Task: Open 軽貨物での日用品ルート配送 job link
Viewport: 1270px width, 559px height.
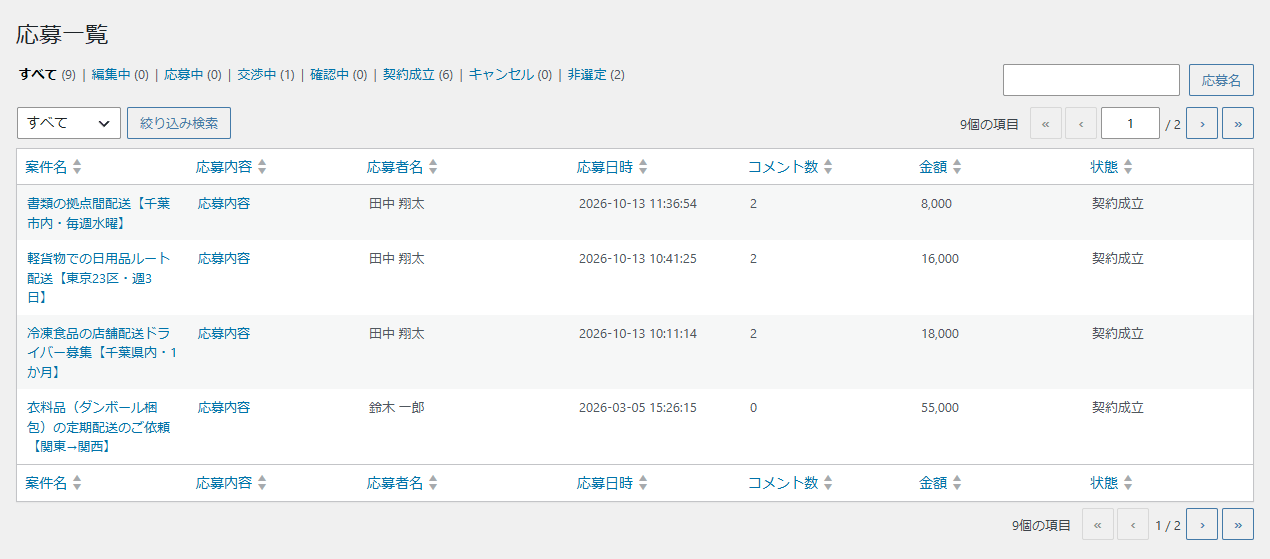Action: point(98,277)
